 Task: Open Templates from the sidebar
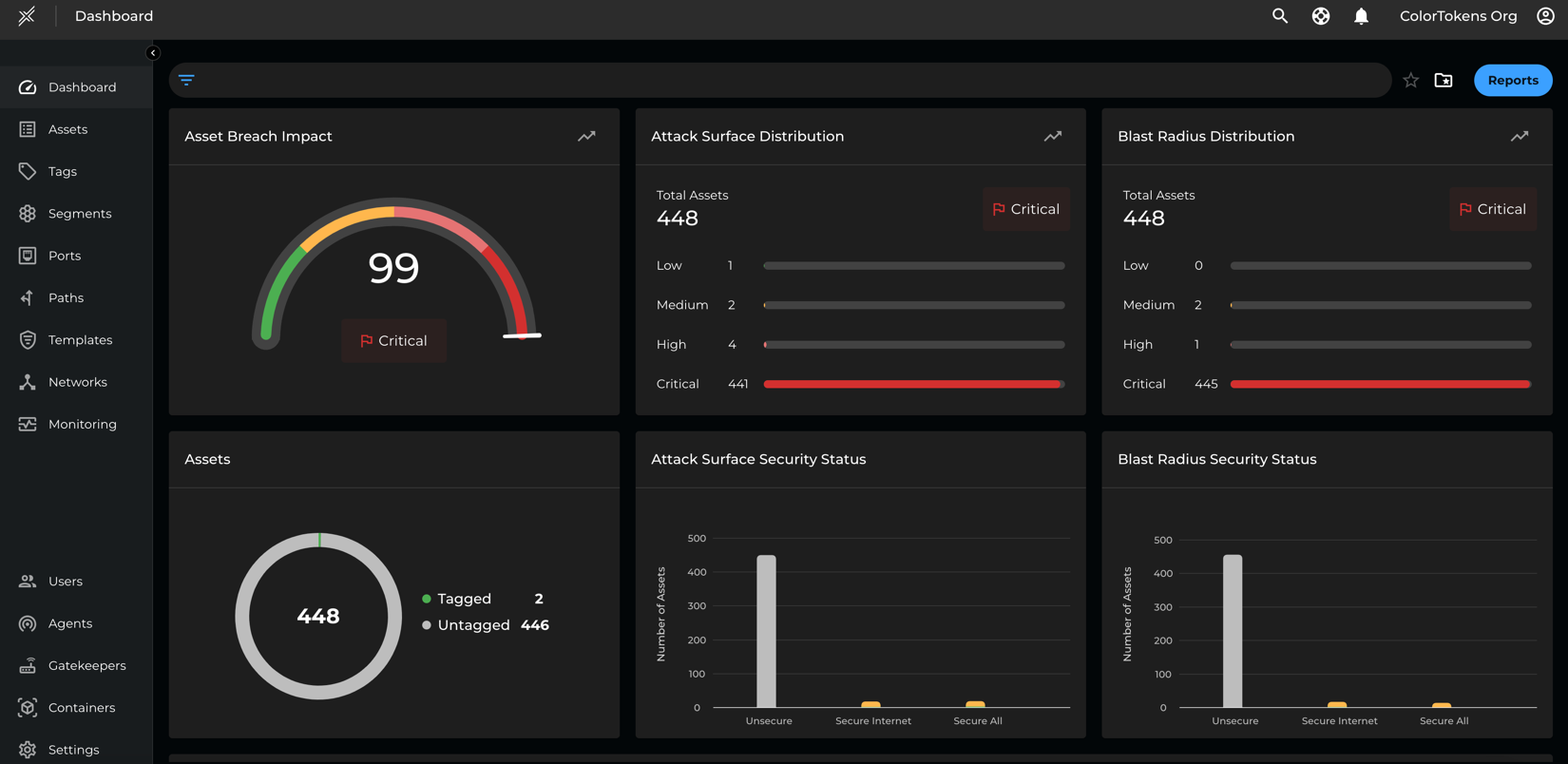80,340
